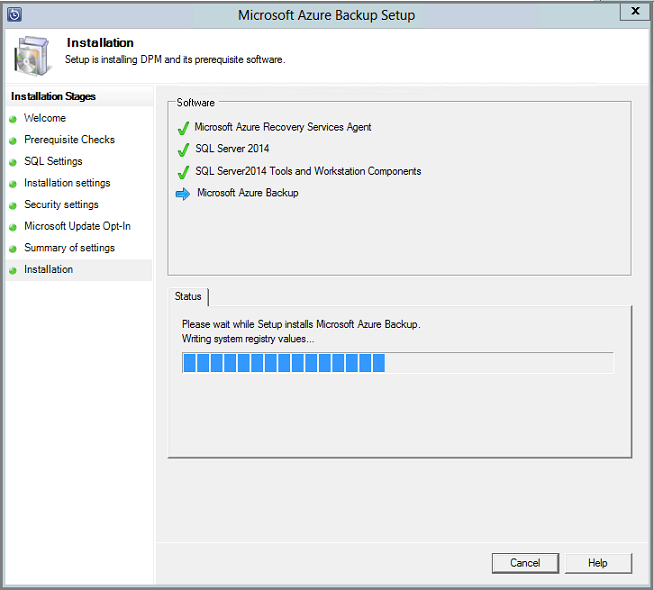
Task: Click the Microsoft Azure Backup software entry
Action: [x=247, y=193]
